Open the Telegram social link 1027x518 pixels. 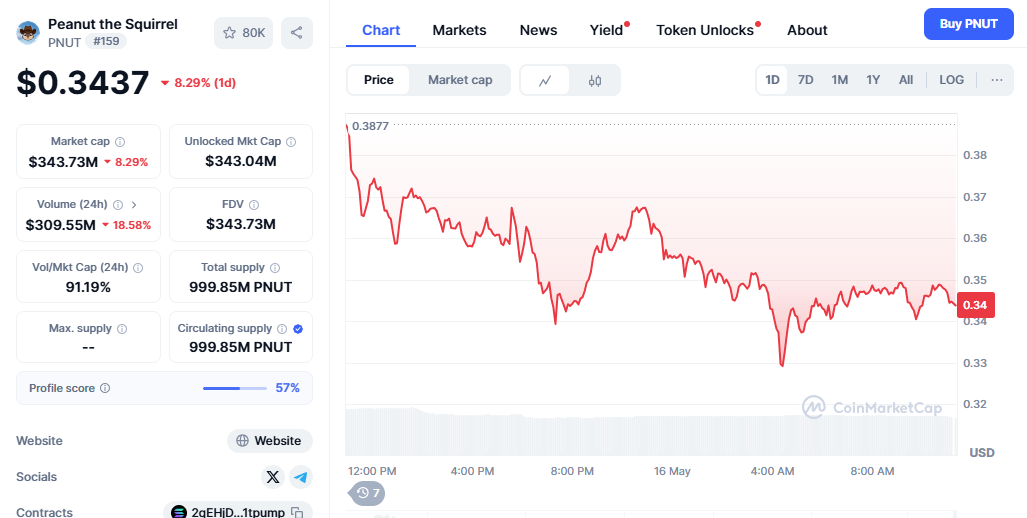(x=301, y=477)
